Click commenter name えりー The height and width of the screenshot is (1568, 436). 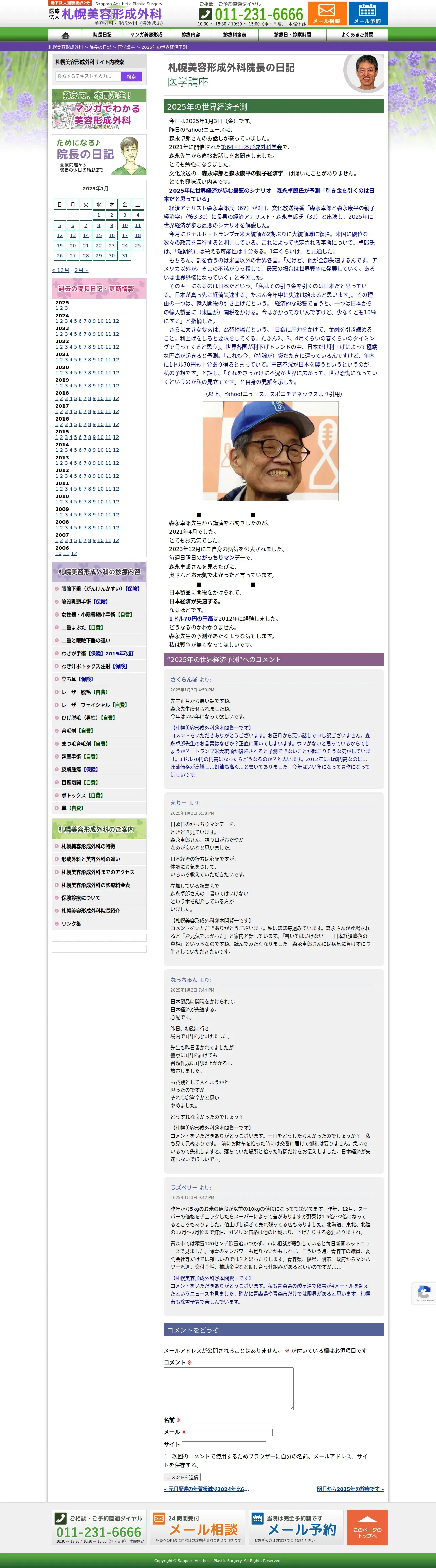pyautogui.click(x=179, y=803)
